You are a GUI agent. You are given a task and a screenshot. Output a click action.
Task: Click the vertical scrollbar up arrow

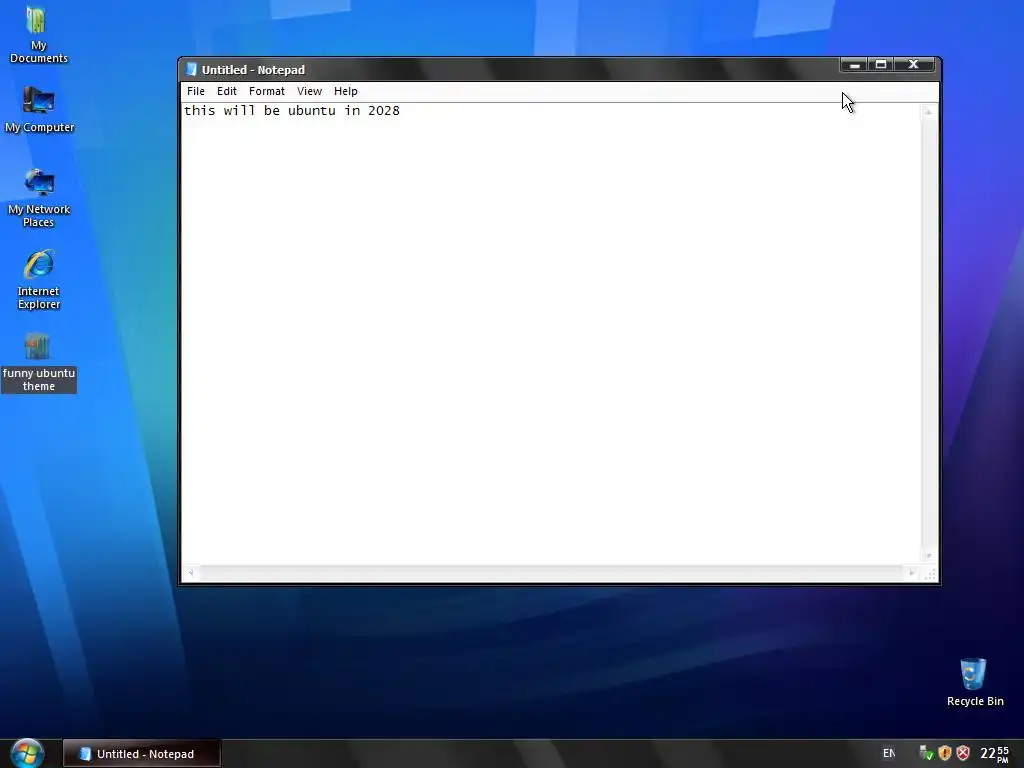click(927, 112)
